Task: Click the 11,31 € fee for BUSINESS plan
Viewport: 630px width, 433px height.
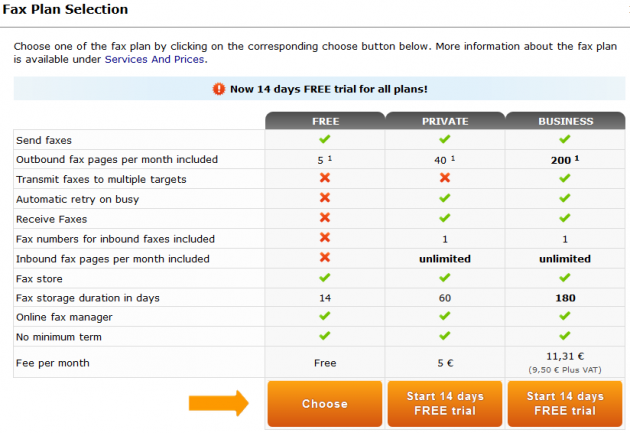Action: click(x=565, y=356)
